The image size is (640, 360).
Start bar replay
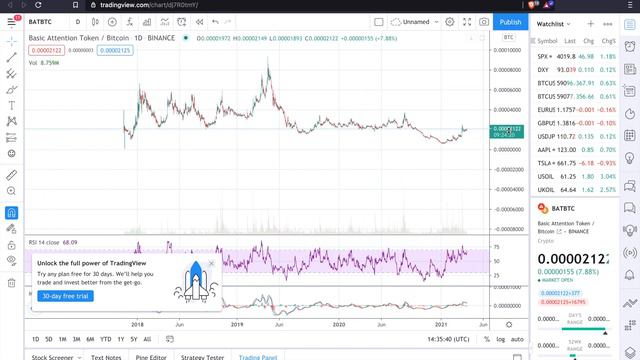[199, 22]
